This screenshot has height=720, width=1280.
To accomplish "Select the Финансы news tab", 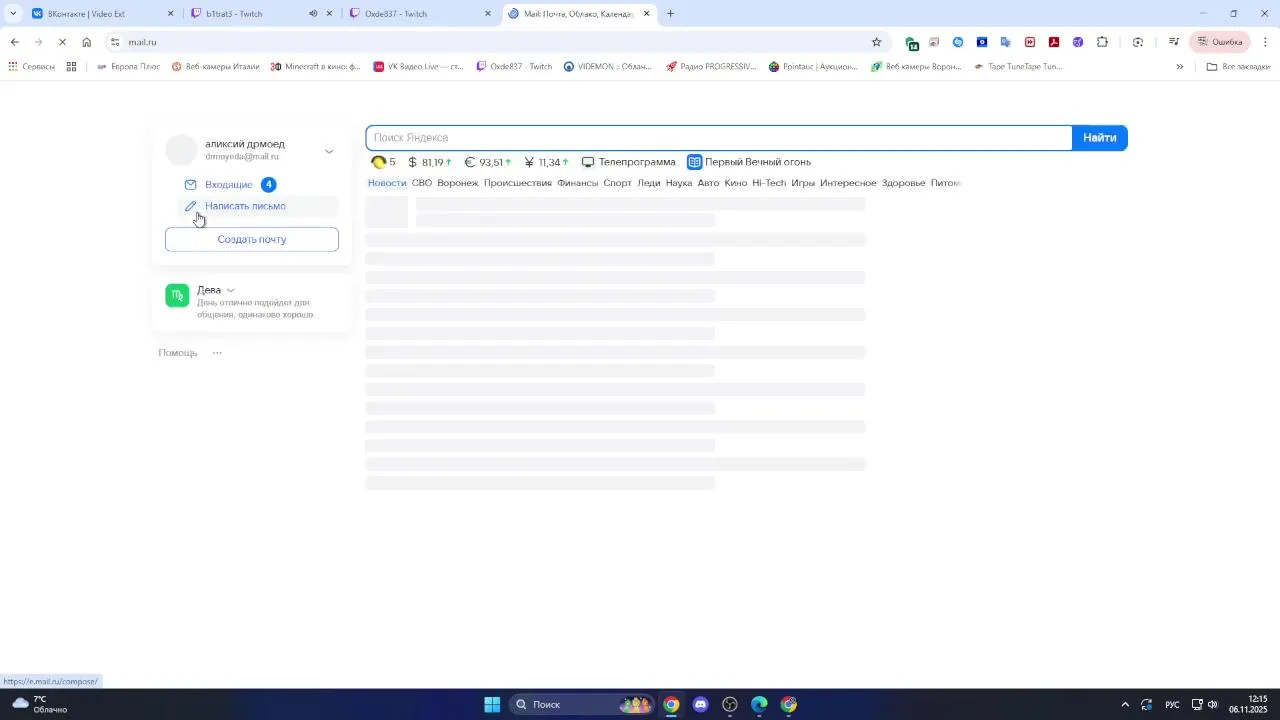I will tap(578, 183).
